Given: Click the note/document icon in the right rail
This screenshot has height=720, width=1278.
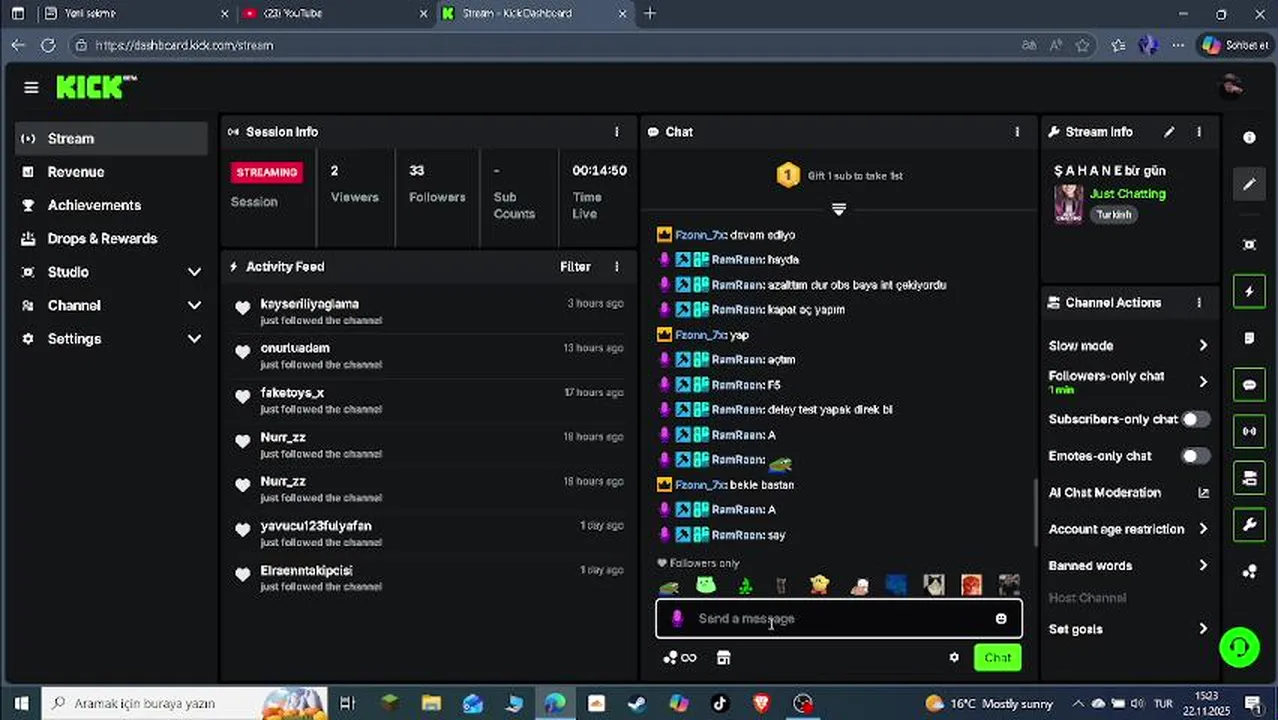Looking at the screenshot, I should click(x=1249, y=338).
